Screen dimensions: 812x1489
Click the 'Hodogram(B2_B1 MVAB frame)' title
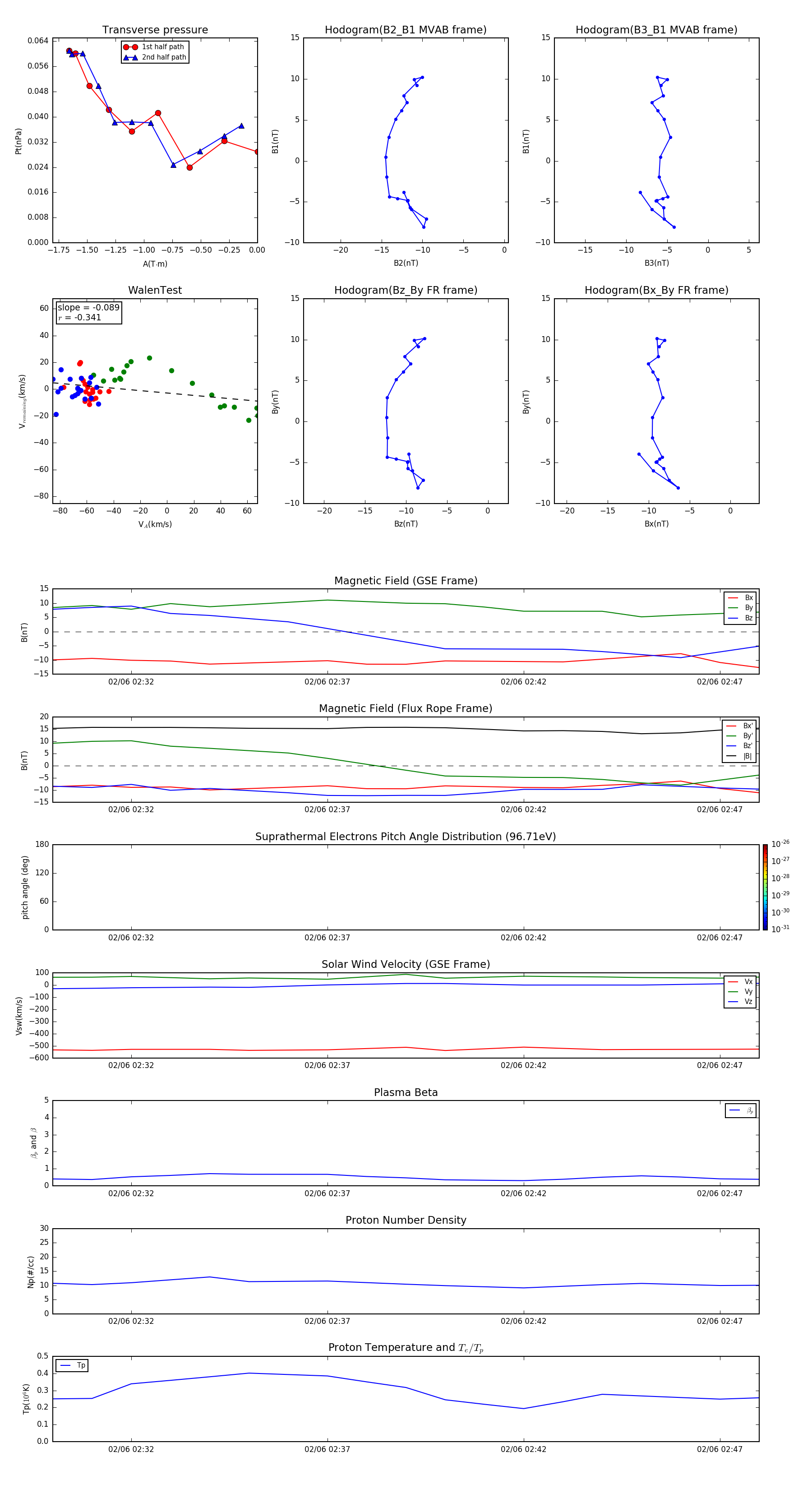(406, 29)
